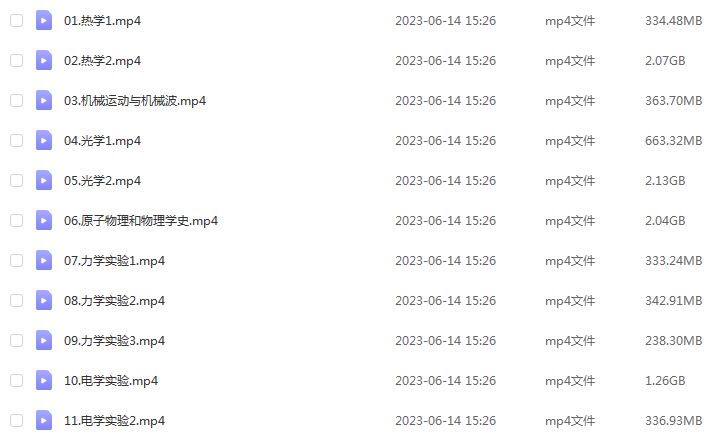Click the video icon for 02.热学2.mp4

(x=44, y=60)
